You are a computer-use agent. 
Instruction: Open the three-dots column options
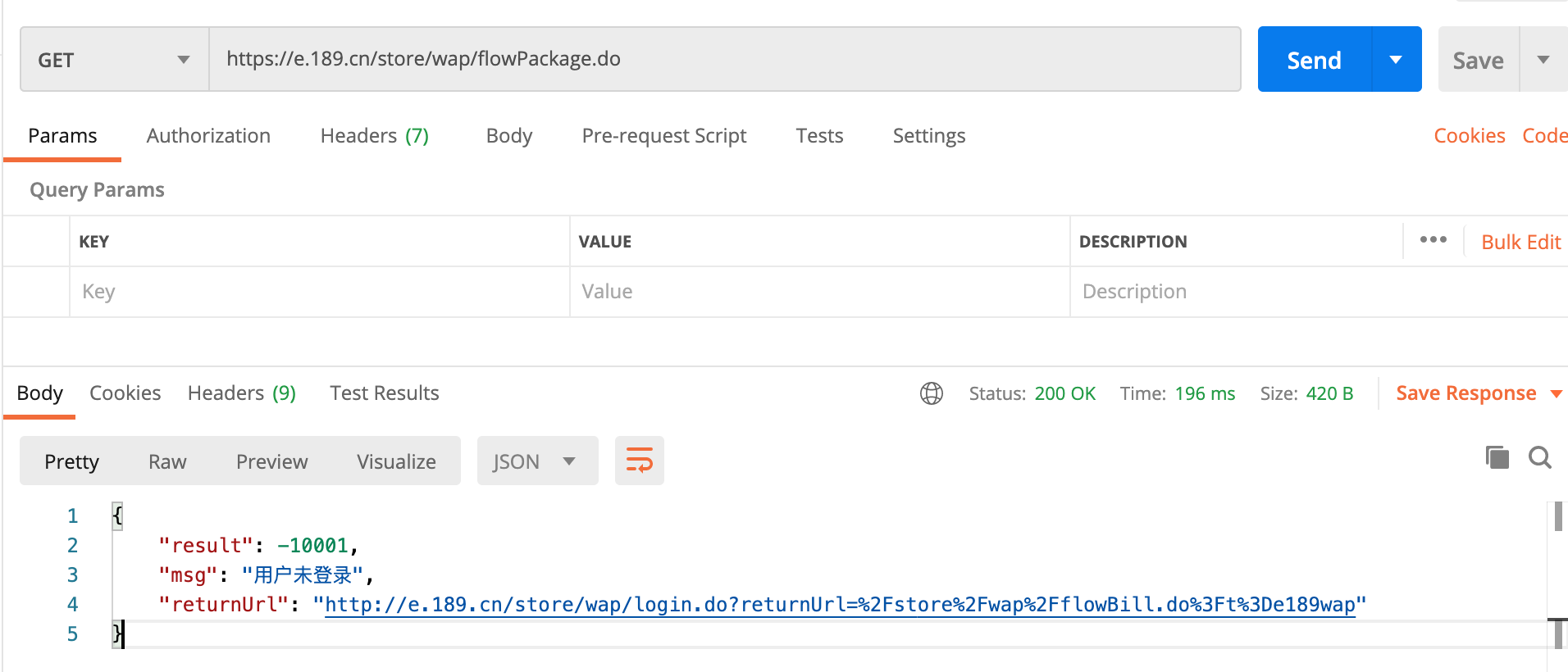point(1434,239)
